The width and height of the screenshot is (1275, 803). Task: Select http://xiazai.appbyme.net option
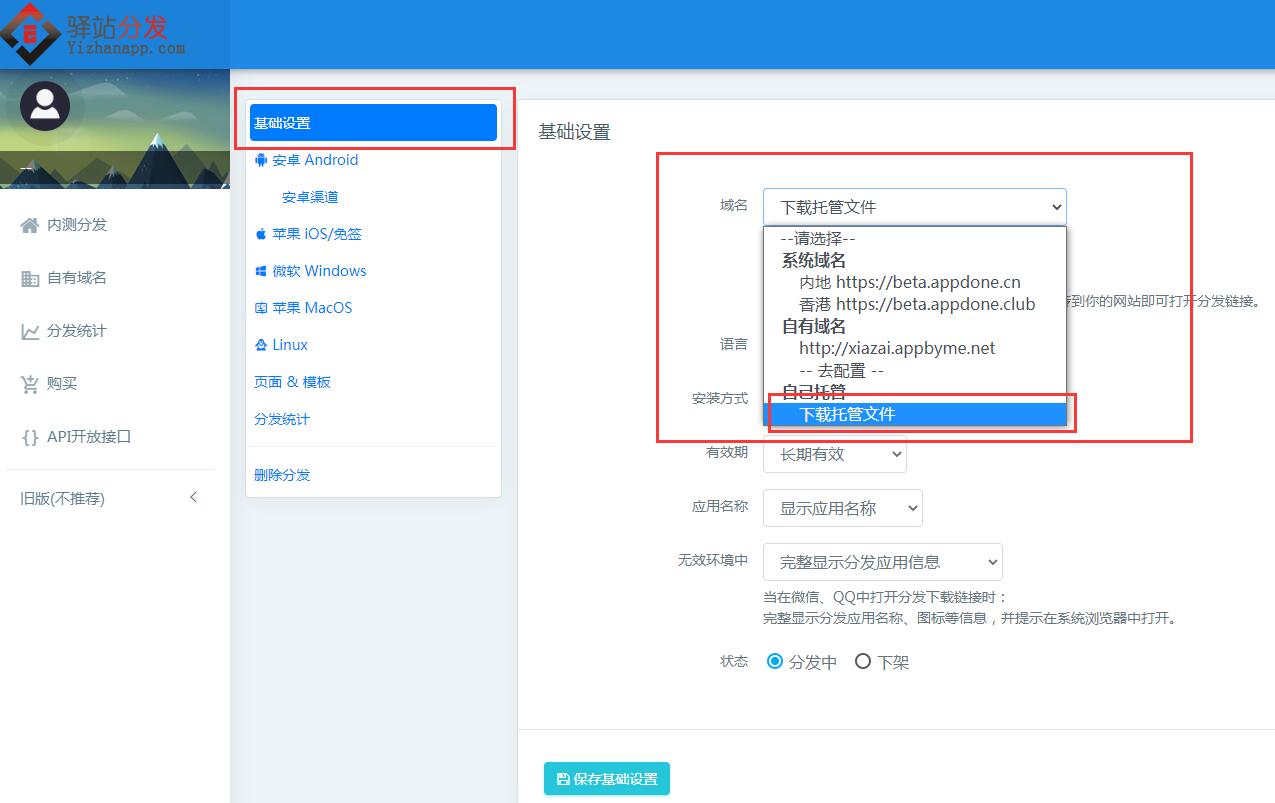pyautogui.click(x=915, y=348)
